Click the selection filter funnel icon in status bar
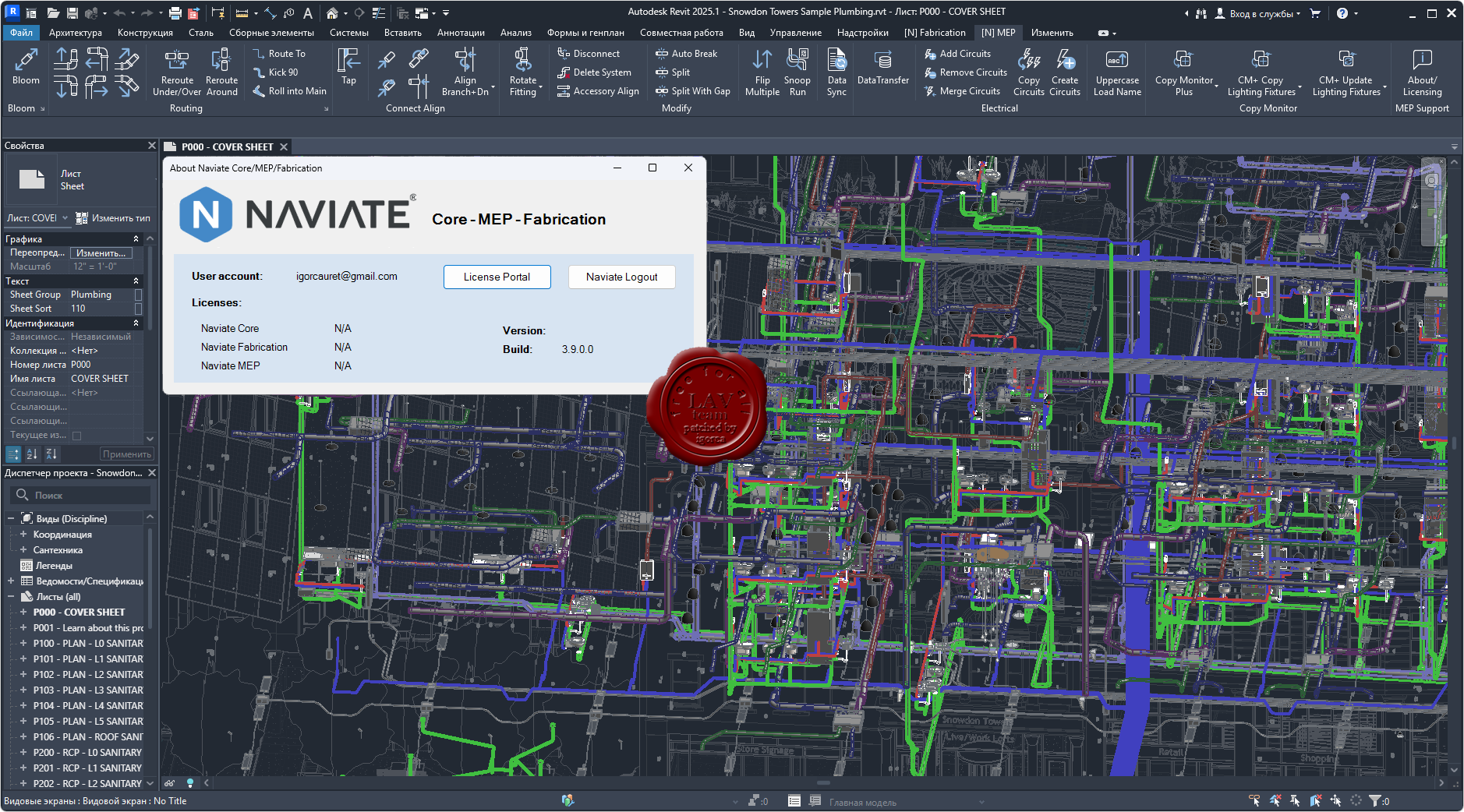This screenshot has width=1464, height=812. 1374,800
